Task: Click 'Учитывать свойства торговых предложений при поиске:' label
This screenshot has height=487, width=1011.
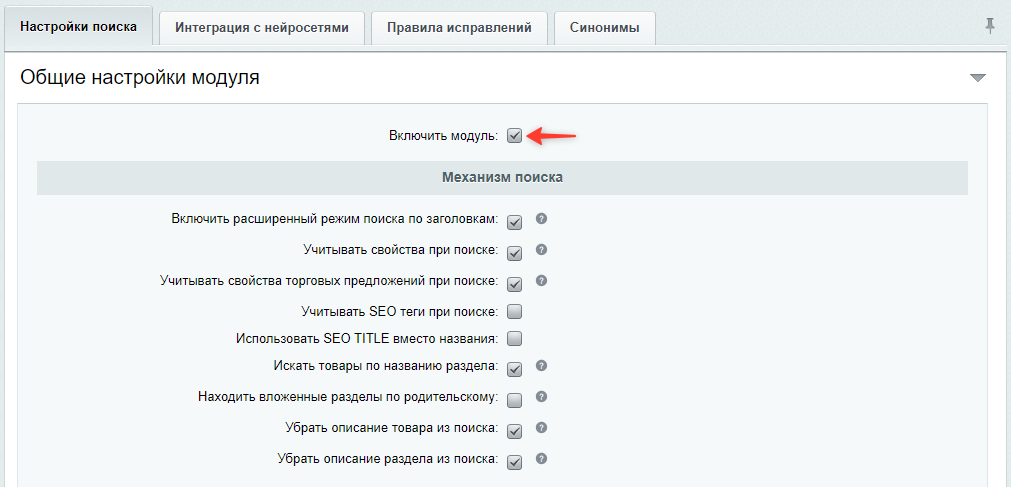Action: click(329, 281)
